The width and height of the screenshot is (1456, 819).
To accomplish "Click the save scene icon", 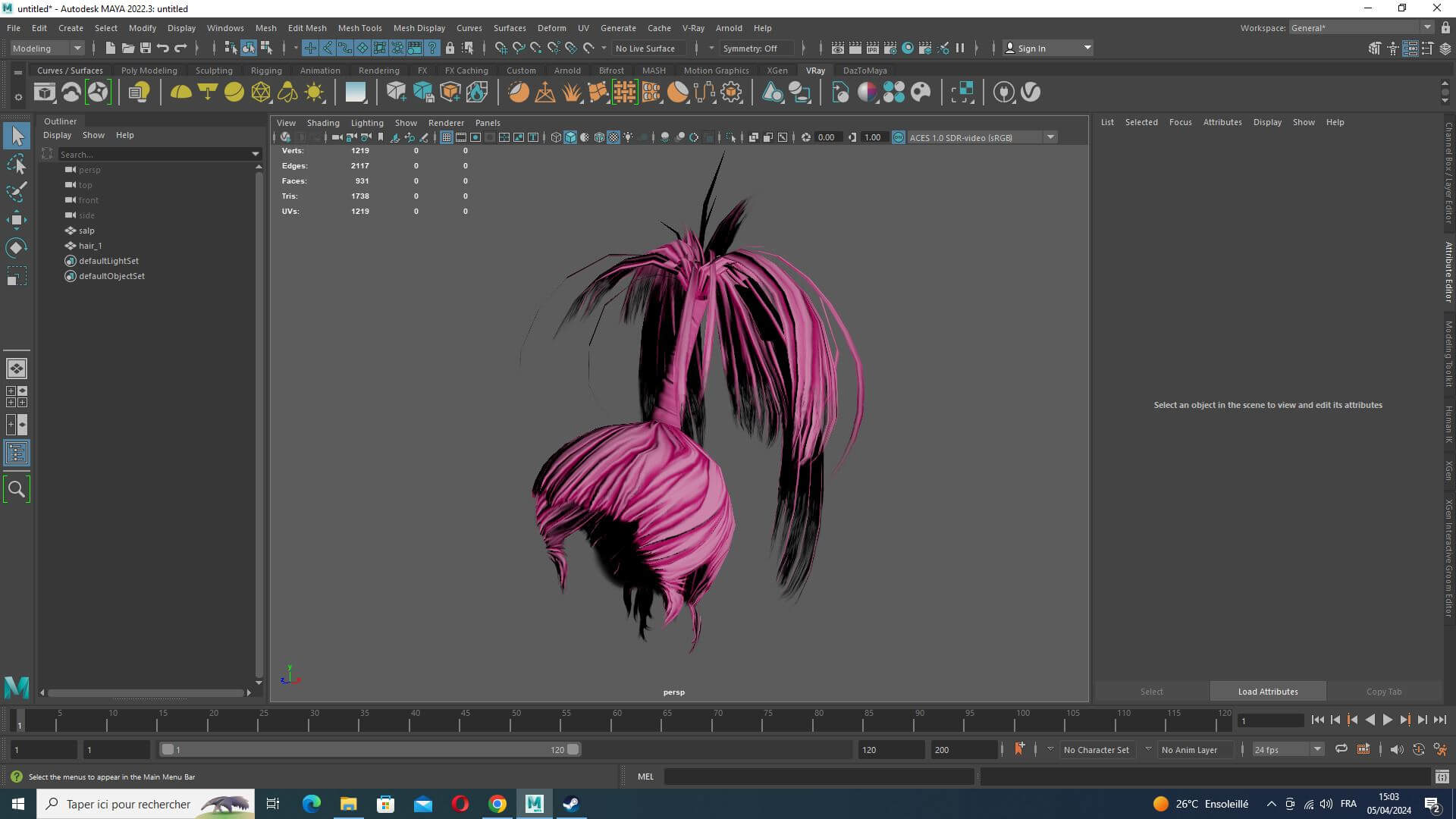I will [x=146, y=48].
